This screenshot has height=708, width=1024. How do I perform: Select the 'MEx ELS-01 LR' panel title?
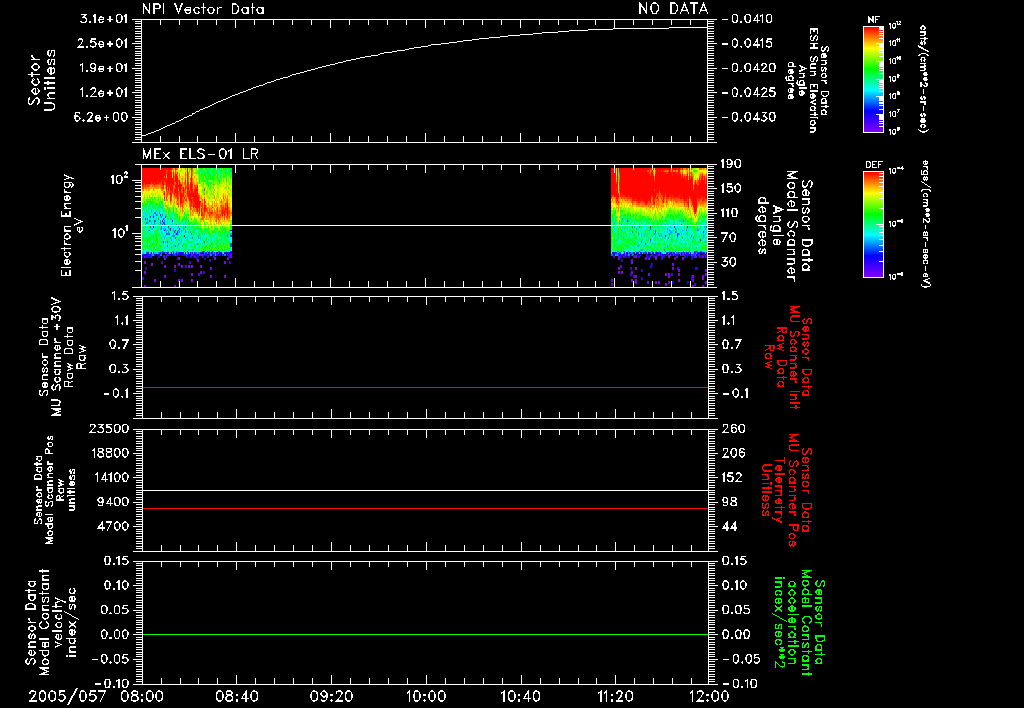[x=200, y=154]
